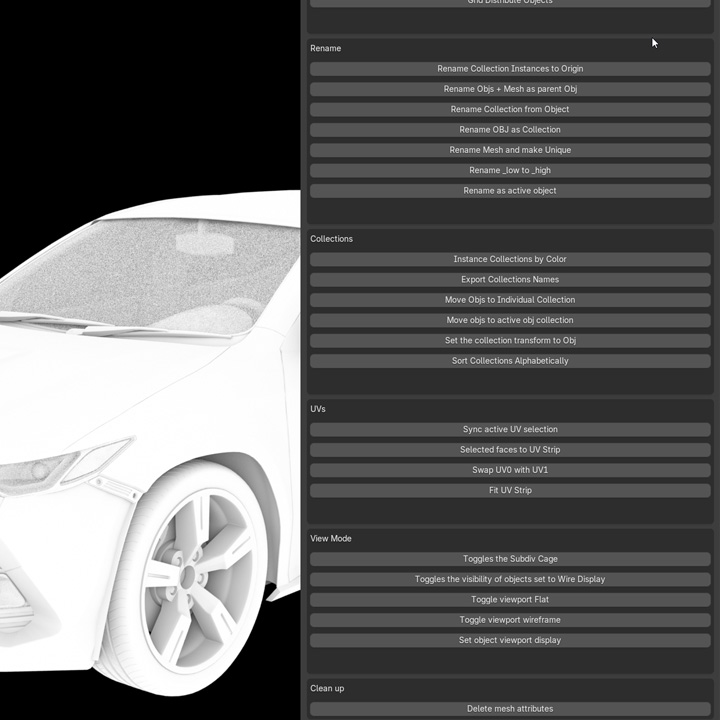The image size is (720, 720).
Task: Toggle visibility of objects set to Wire Display
Action: (x=510, y=579)
